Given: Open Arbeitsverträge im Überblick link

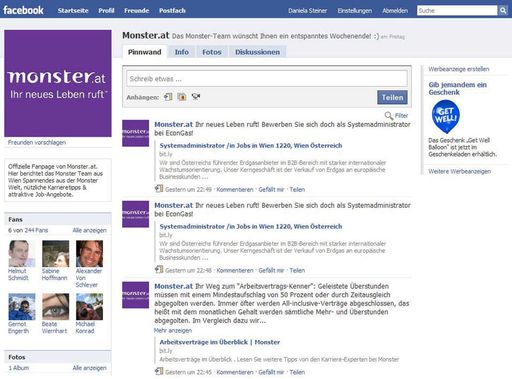Looking at the screenshot, I should tap(220, 342).
